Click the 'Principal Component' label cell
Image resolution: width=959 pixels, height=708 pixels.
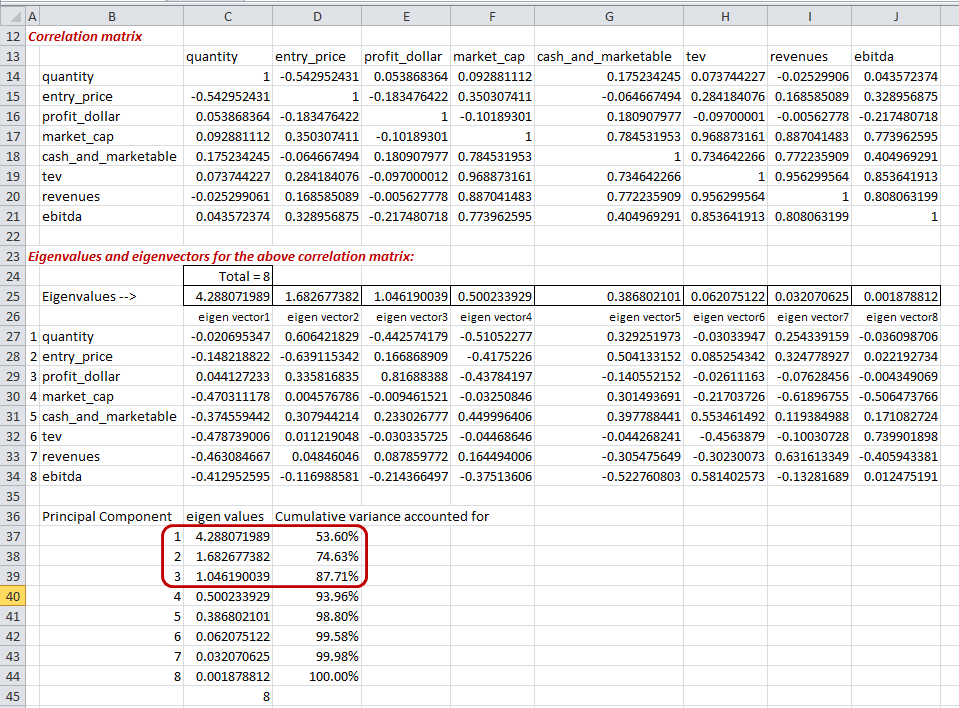coord(107,517)
